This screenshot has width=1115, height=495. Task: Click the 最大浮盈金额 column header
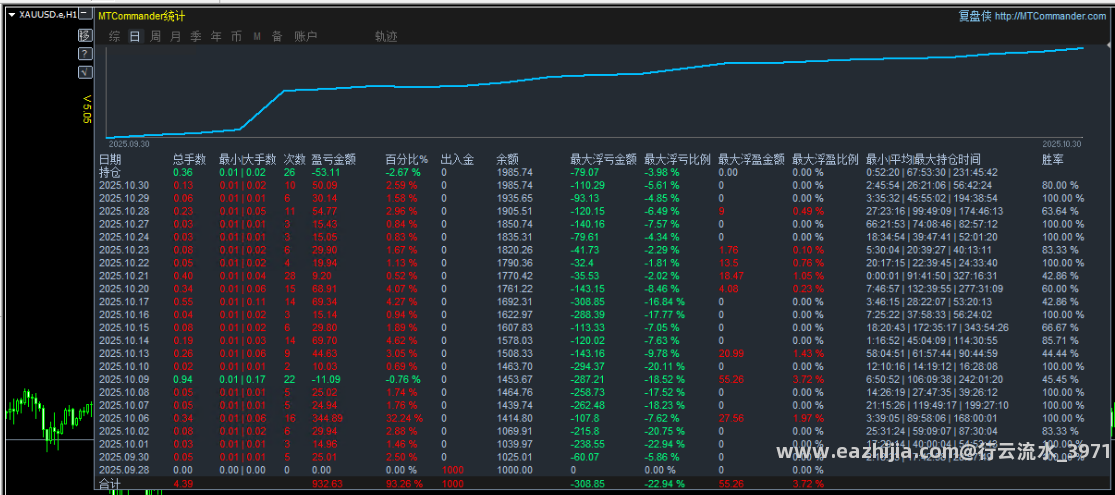tap(751, 159)
